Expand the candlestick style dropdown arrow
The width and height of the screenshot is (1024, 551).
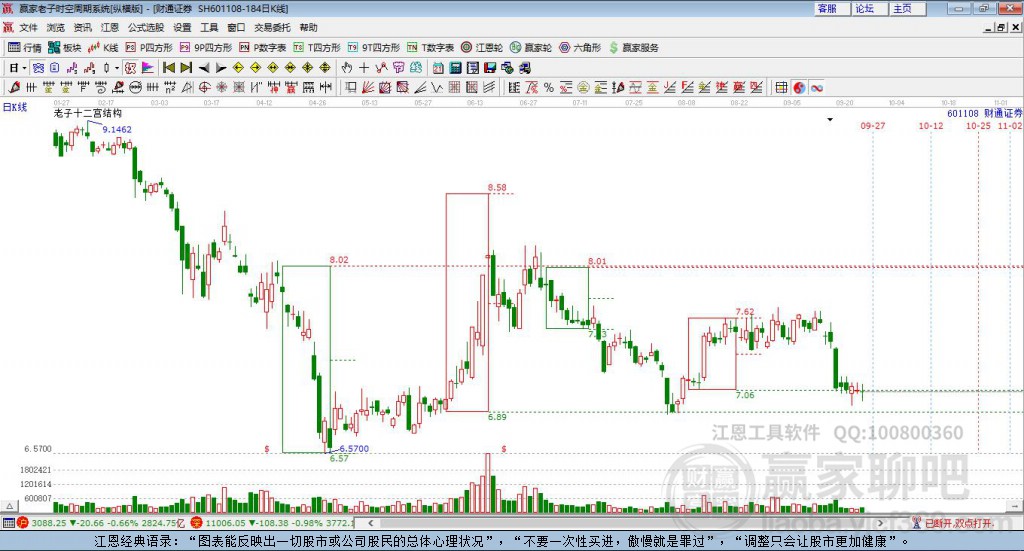[117, 68]
